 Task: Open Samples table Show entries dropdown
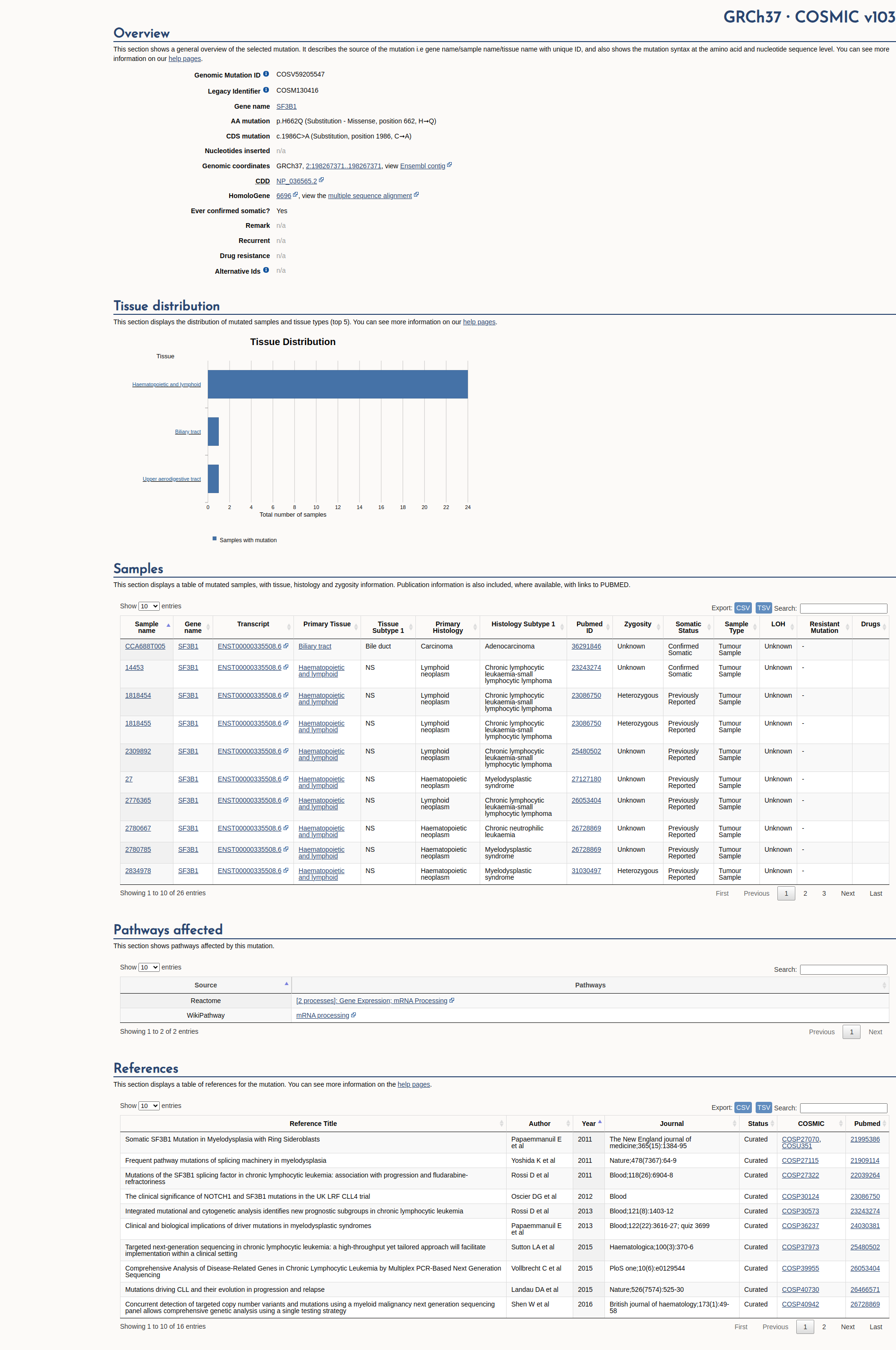pos(148,606)
